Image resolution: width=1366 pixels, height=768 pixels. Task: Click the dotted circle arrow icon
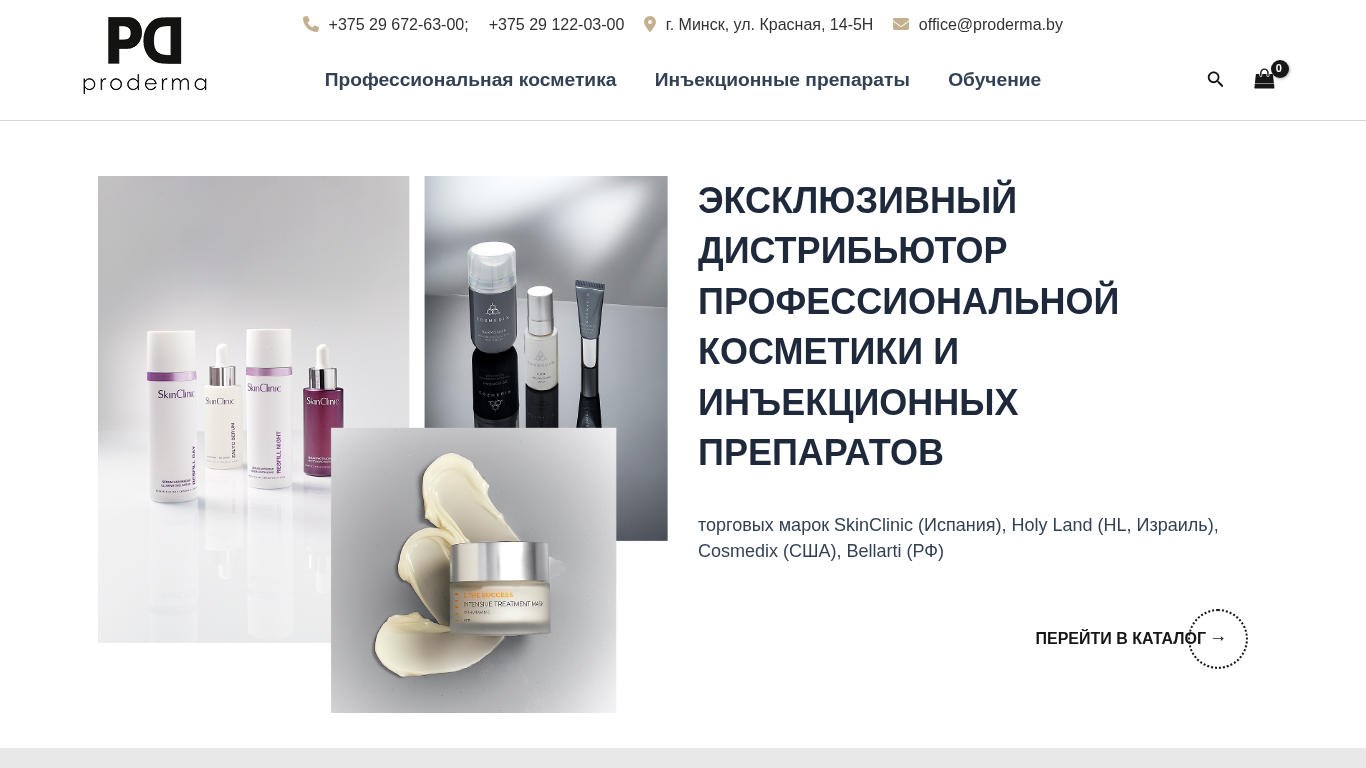tap(1218, 639)
